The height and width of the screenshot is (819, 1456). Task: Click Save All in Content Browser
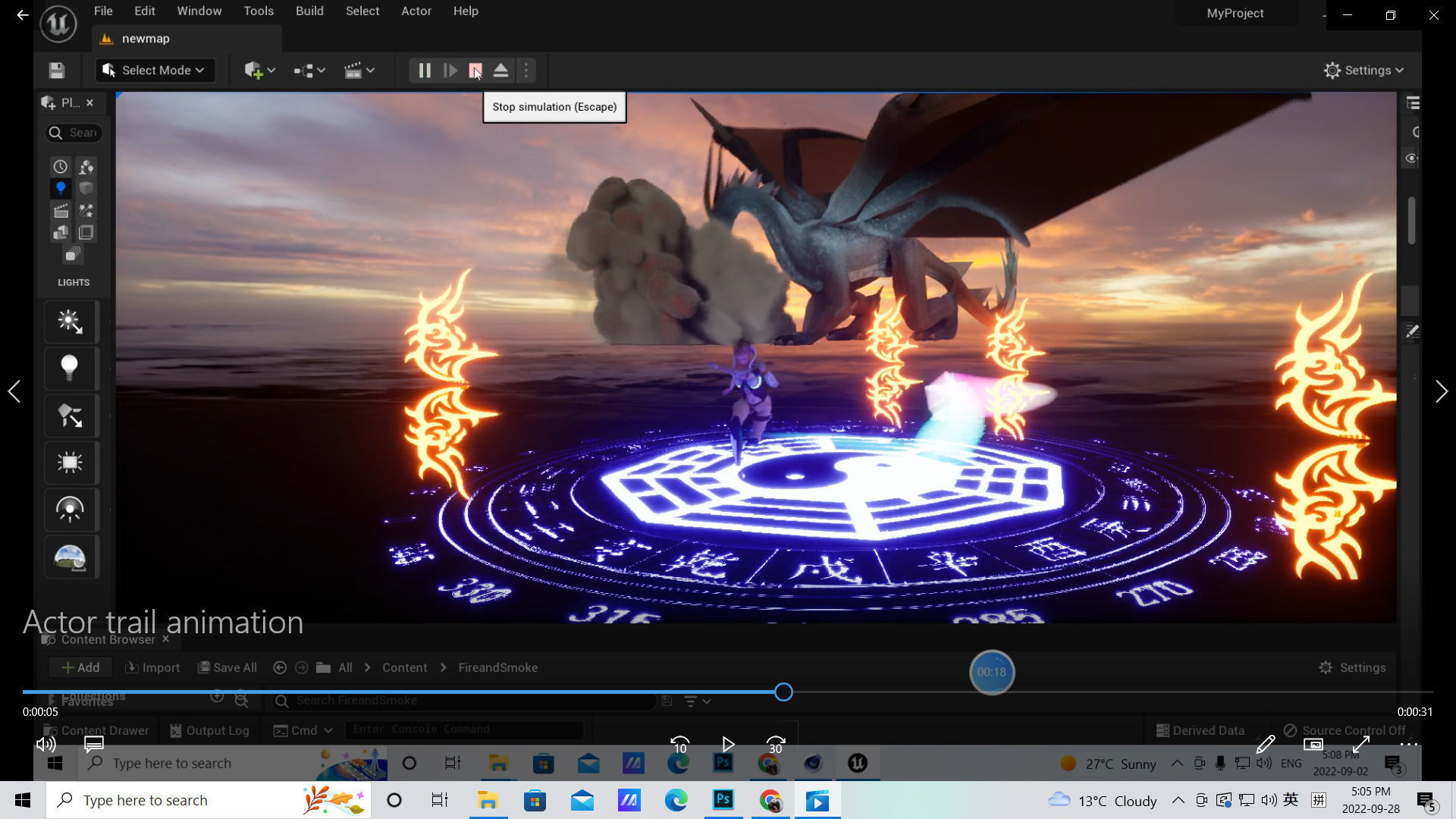(227, 667)
